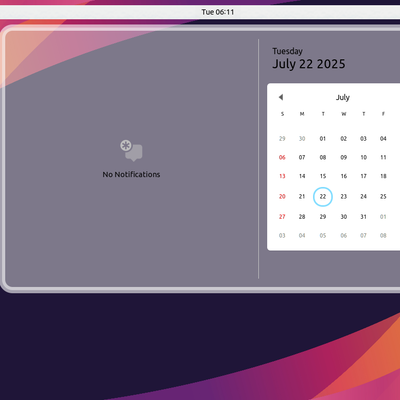This screenshot has height=400, width=400.
Task: Click the M Monday column header
Action: pos(302,114)
